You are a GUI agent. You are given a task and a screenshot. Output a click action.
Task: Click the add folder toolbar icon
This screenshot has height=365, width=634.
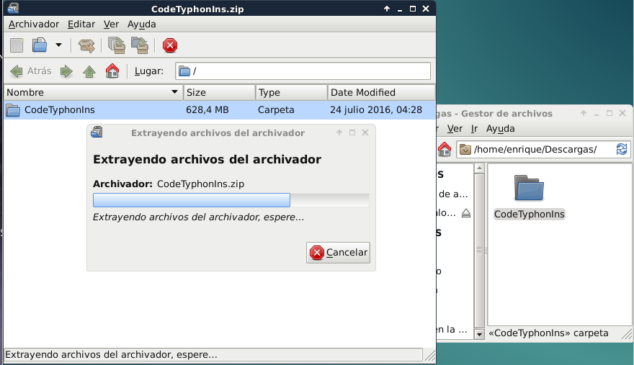click(140, 45)
